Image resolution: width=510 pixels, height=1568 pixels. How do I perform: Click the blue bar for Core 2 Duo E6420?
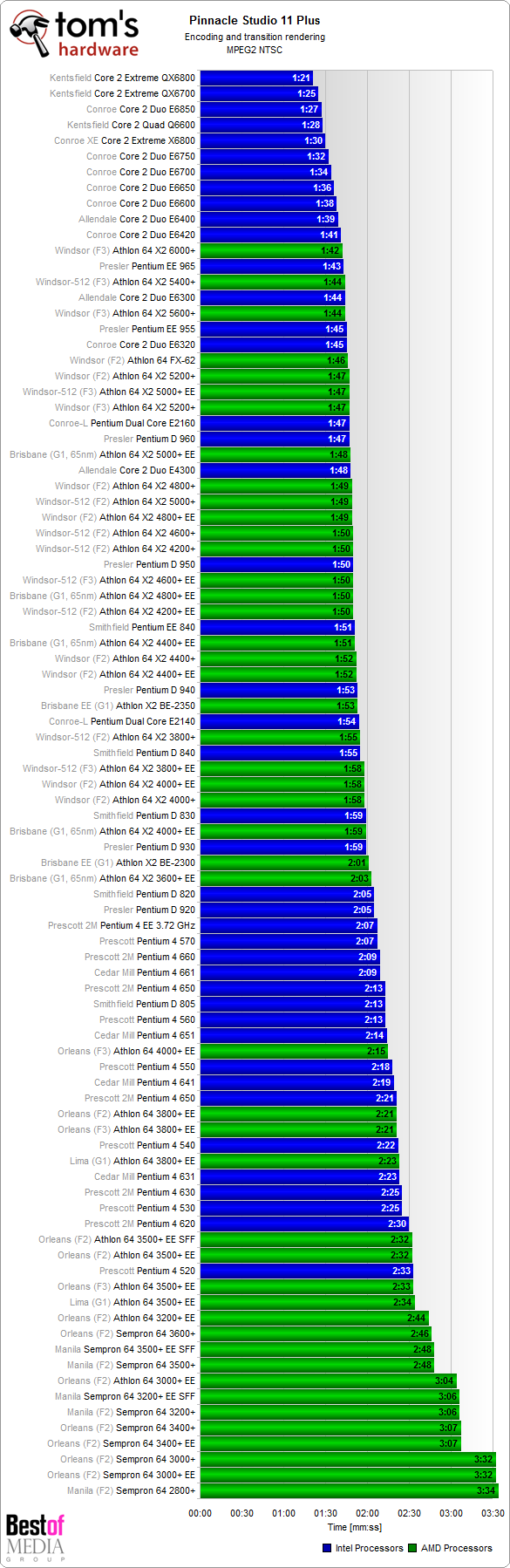[x=270, y=235]
